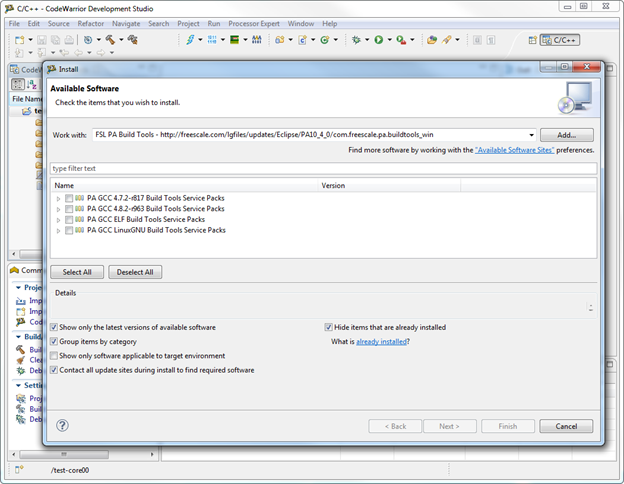Open the Project menu
This screenshot has width=624, height=484.
click(x=188, y=24)
